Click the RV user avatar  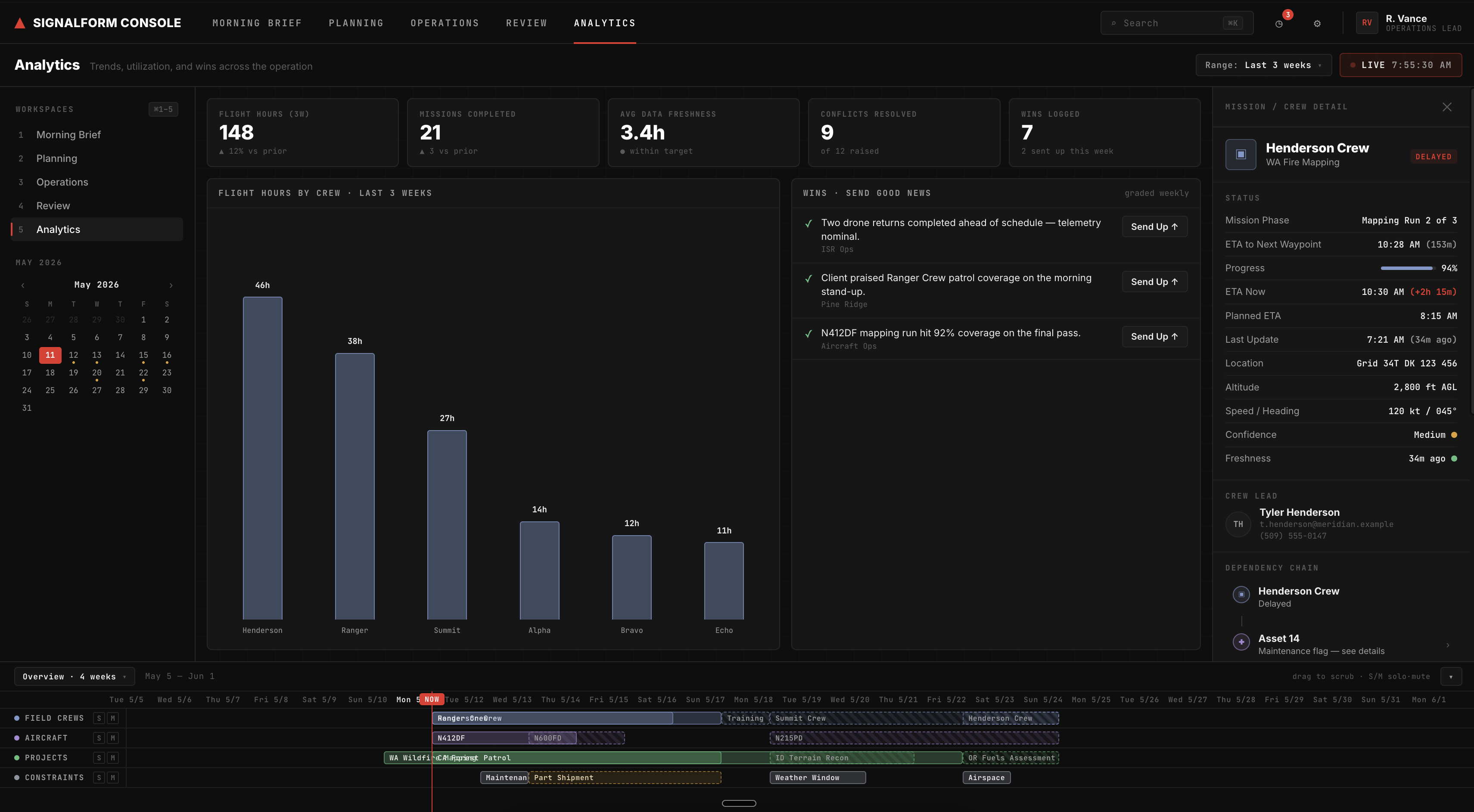(x=1367, y=23)
